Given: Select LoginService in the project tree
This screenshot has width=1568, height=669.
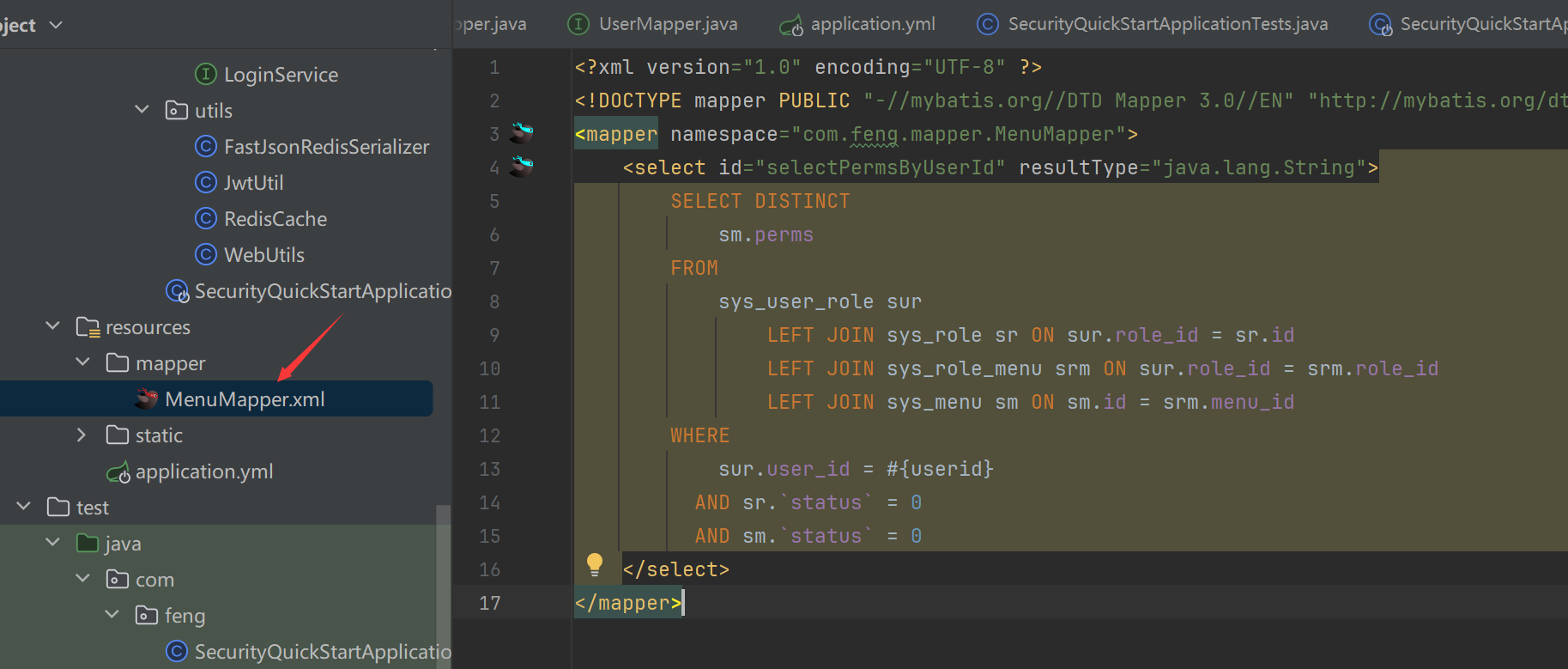Looking at the screenshot, I should point(281,75).
